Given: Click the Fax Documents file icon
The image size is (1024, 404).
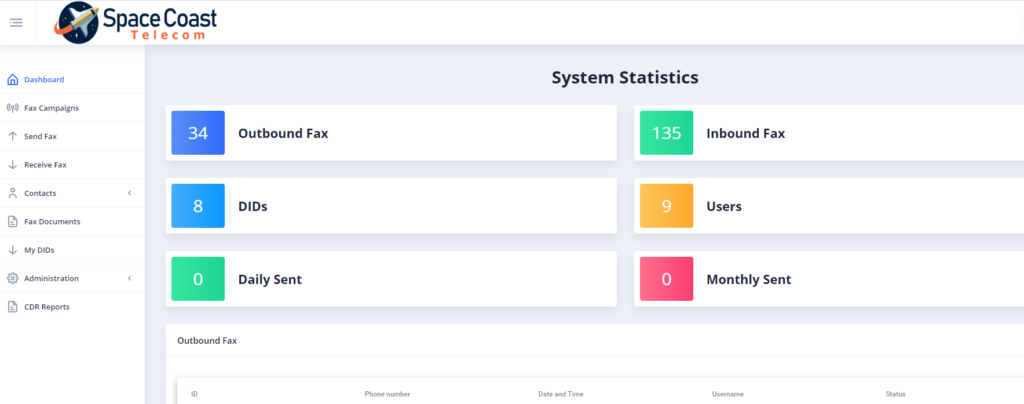Looking at the screenshot, I should pos(12,221).
